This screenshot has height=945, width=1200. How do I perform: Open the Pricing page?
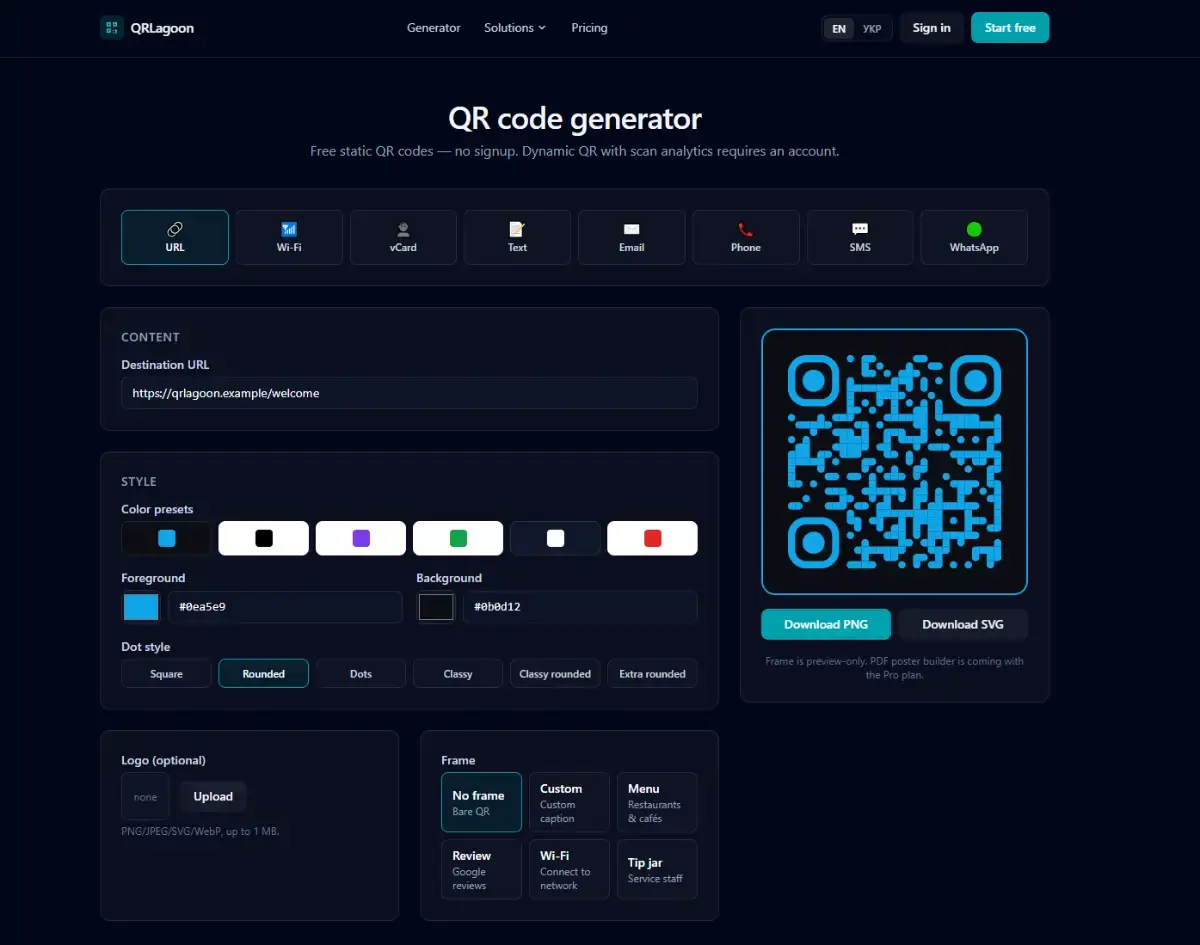589,28
